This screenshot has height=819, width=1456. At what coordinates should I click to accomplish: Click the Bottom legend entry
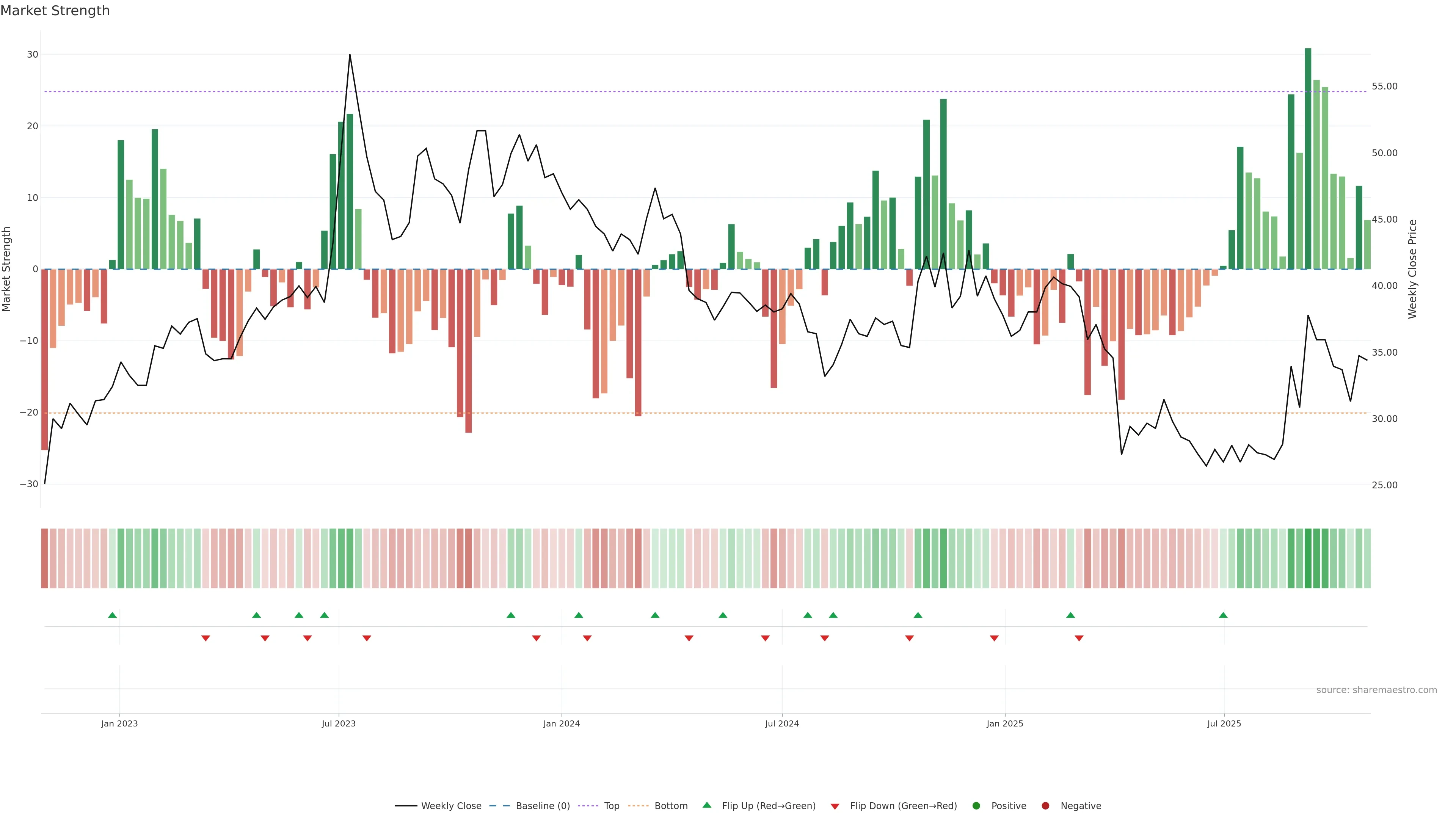click(x=670, y=805)
